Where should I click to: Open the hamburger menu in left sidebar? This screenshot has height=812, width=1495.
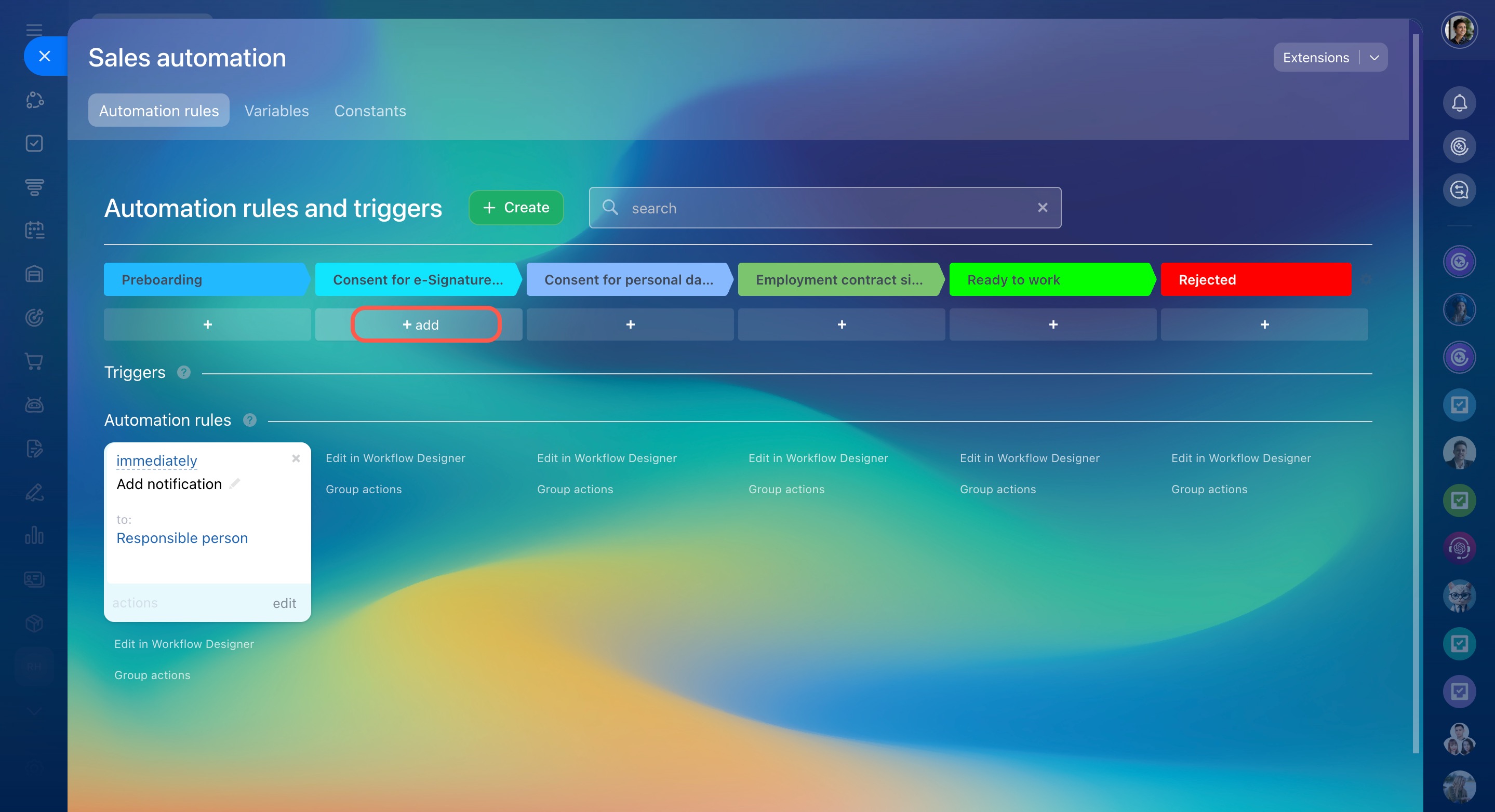coord(34,30)
